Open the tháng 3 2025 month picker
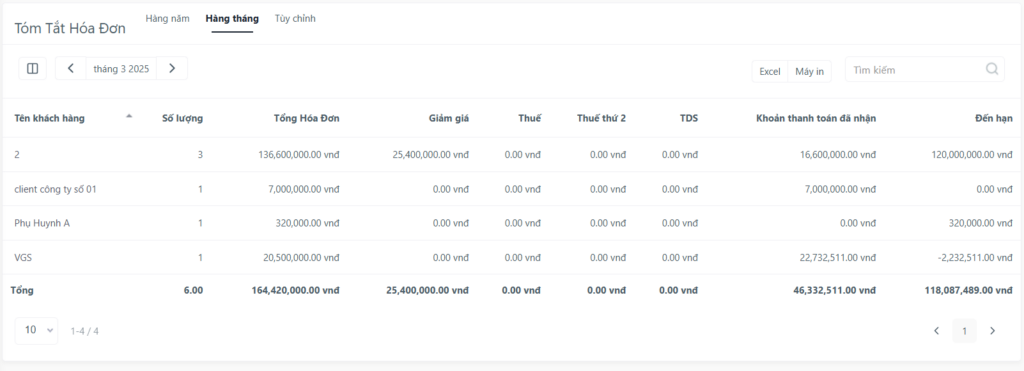This screenshot has width=1024, height=371. [x=121, y=69]
